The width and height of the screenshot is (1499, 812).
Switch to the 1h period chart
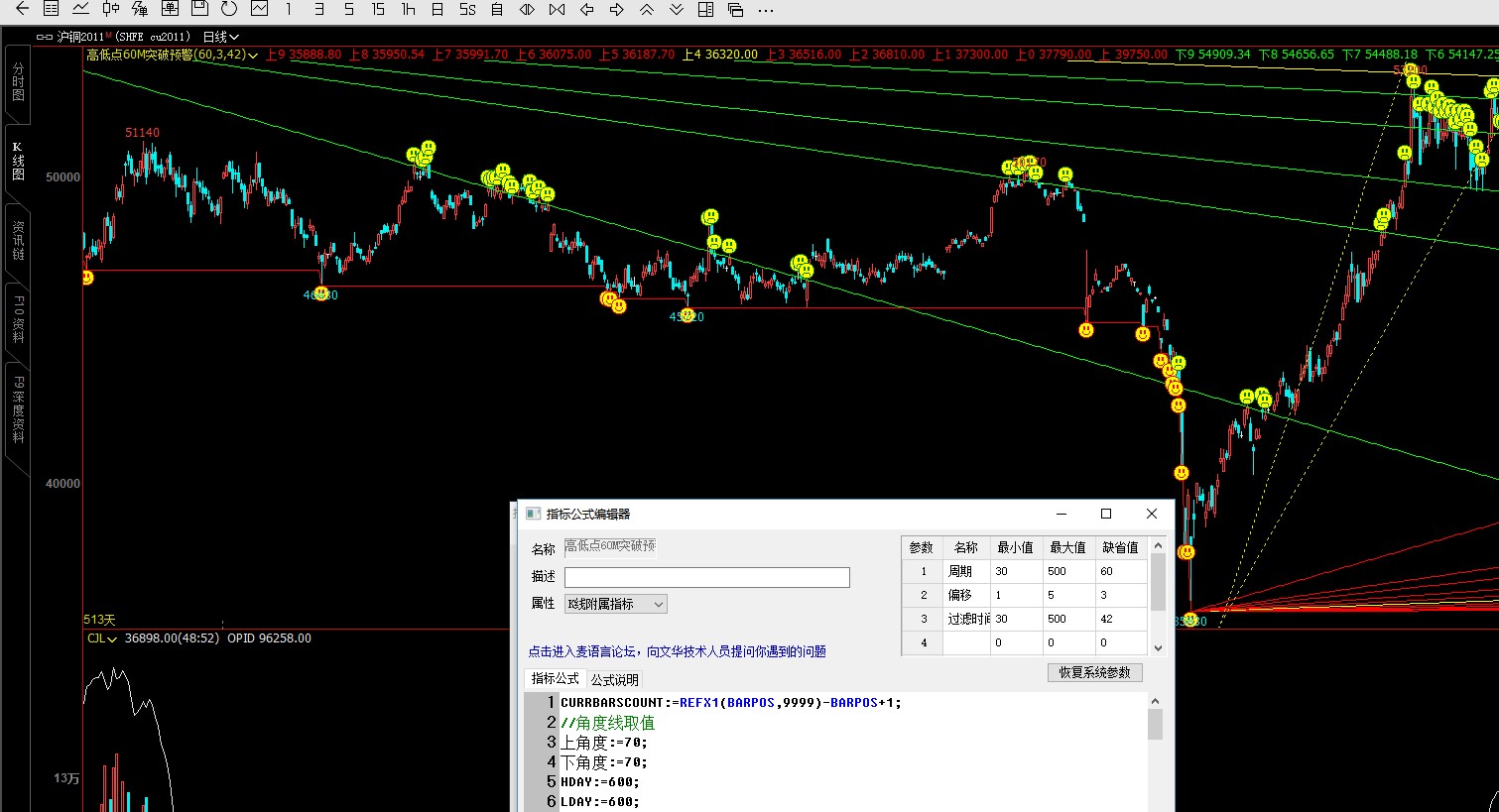coord(408,9)
